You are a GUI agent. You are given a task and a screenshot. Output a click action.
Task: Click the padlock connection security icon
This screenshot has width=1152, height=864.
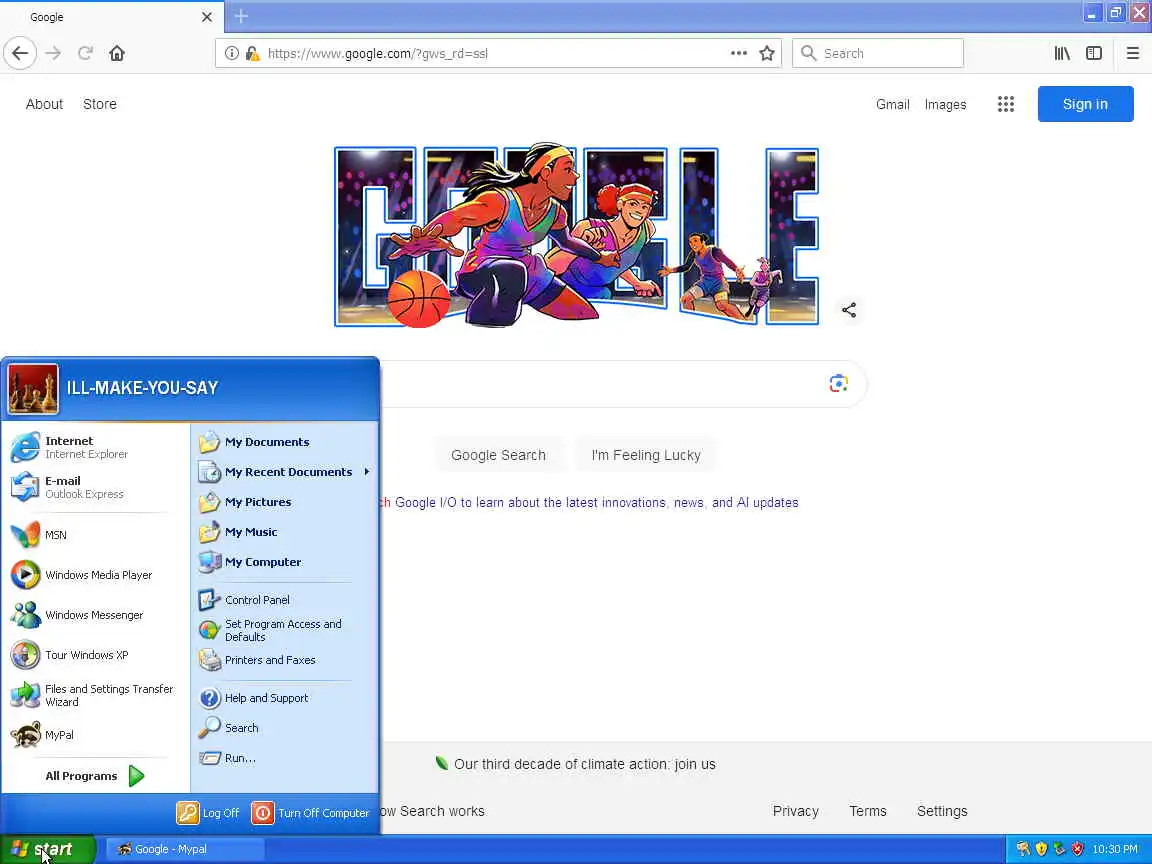coord(252,53)
